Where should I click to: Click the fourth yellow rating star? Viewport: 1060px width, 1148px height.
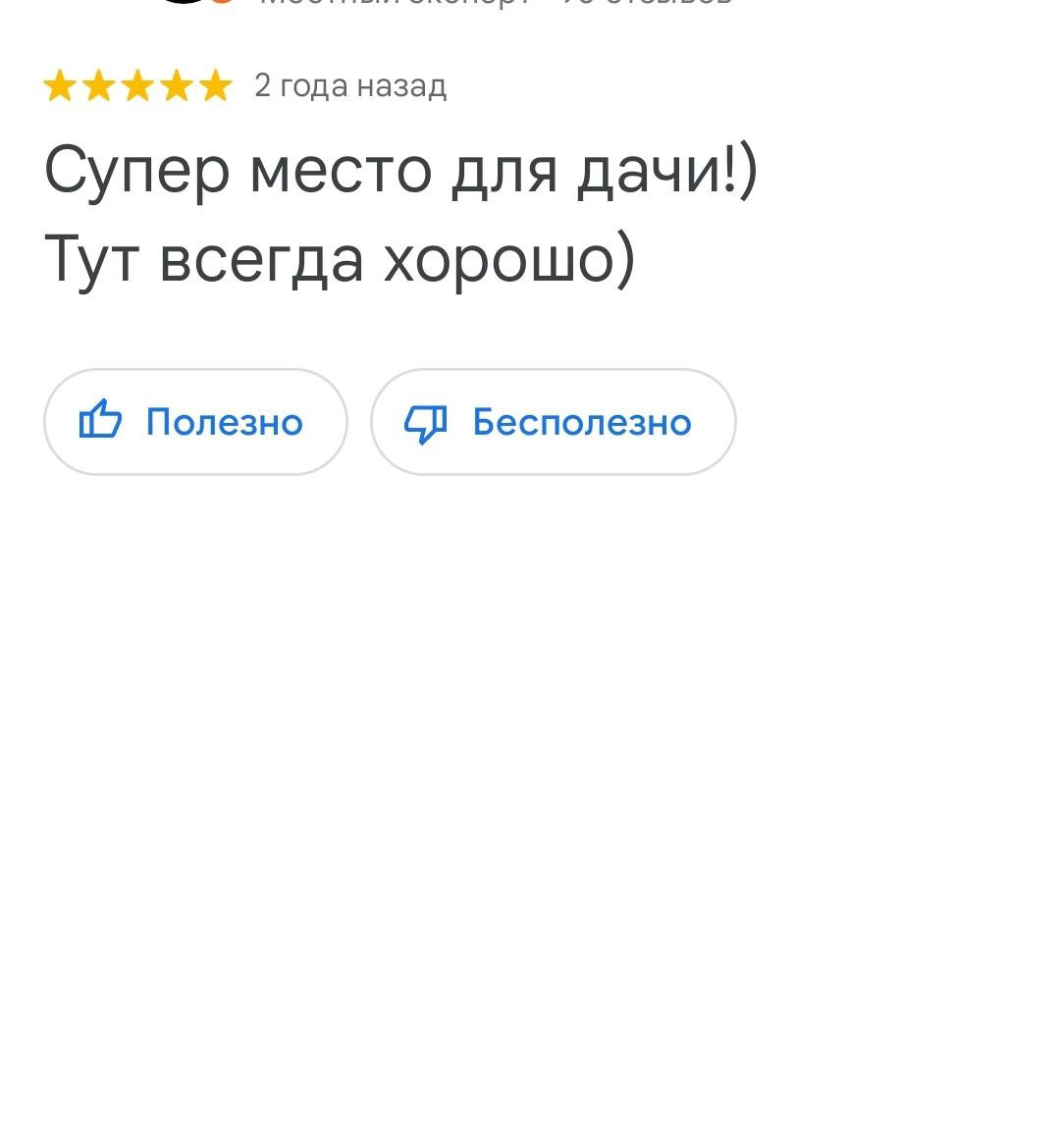pos(177,87)
